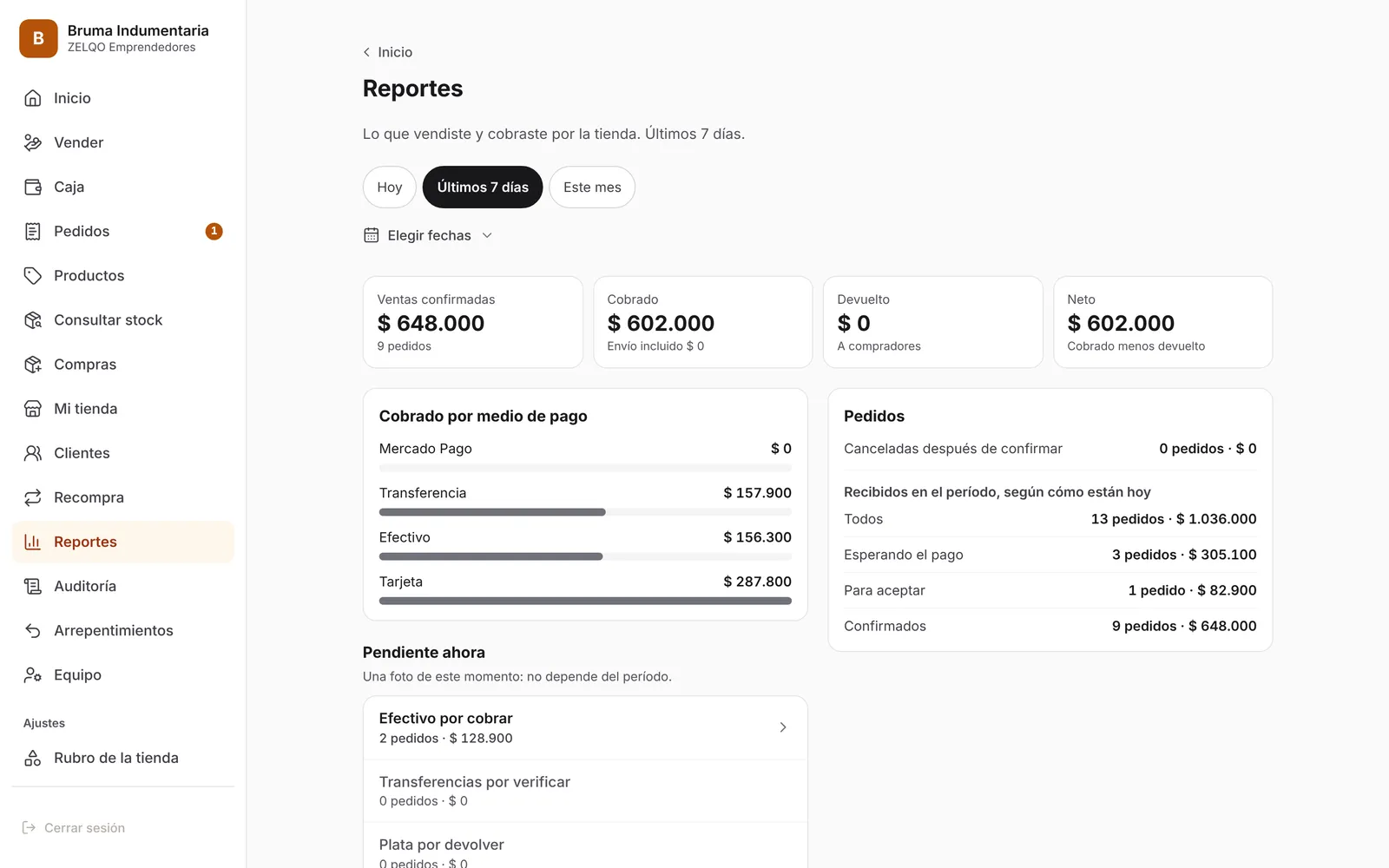The width and height of the screenshot is (1389, 868).
Task: Go to the Productos menu label
Action: coord(89,275)
